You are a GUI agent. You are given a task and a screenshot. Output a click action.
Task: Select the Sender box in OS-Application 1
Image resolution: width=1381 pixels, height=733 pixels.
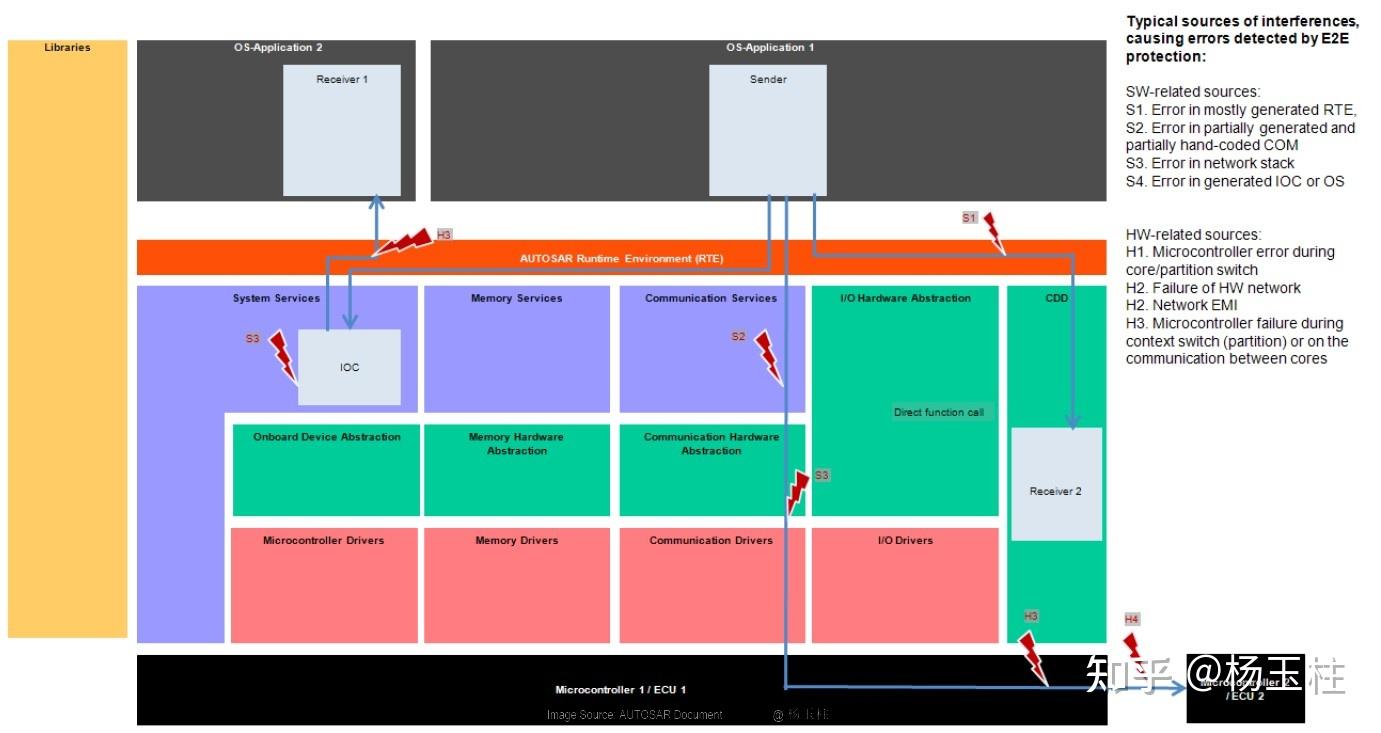click(x=768, y=130)
